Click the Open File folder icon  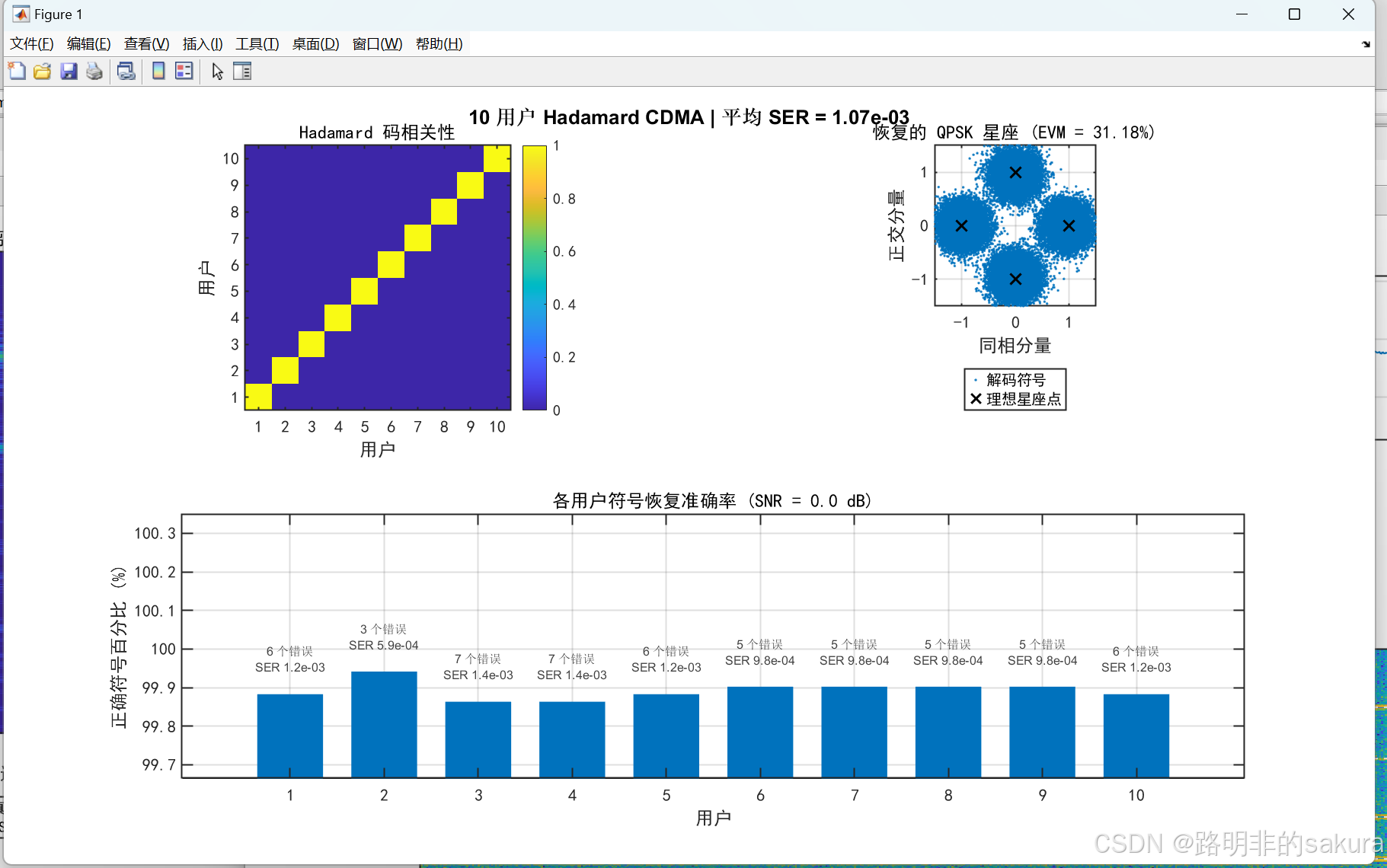tap(43, 72)
